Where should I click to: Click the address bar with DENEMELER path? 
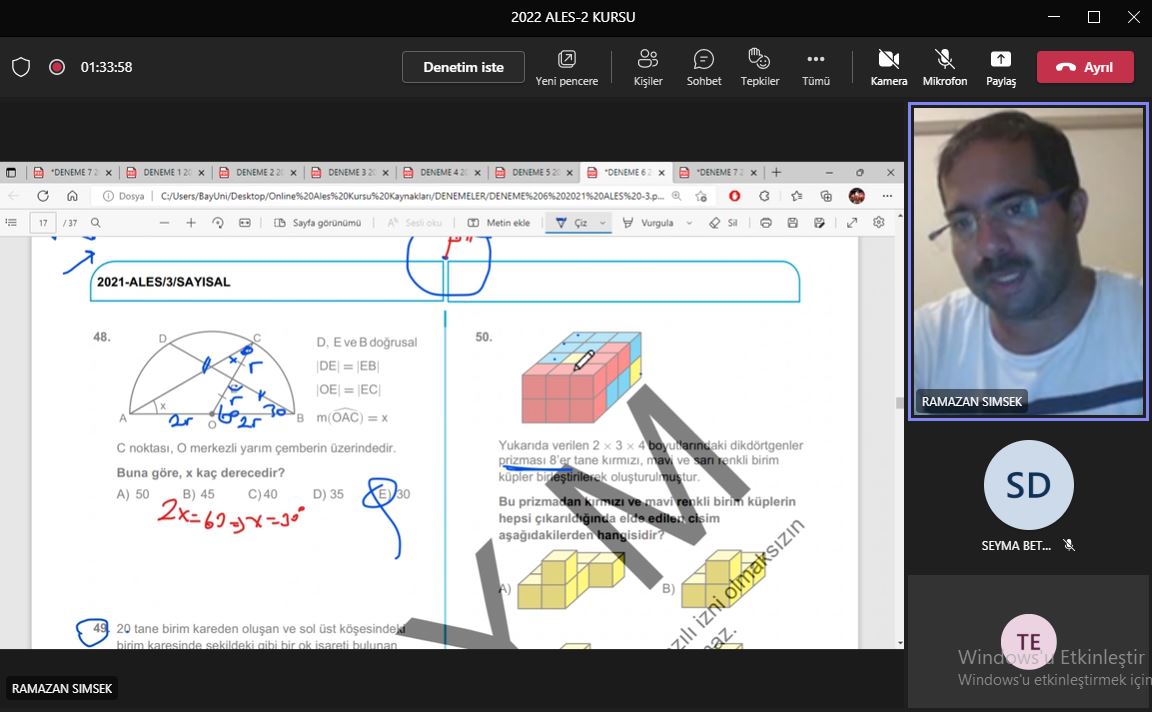tap(411, 196)
